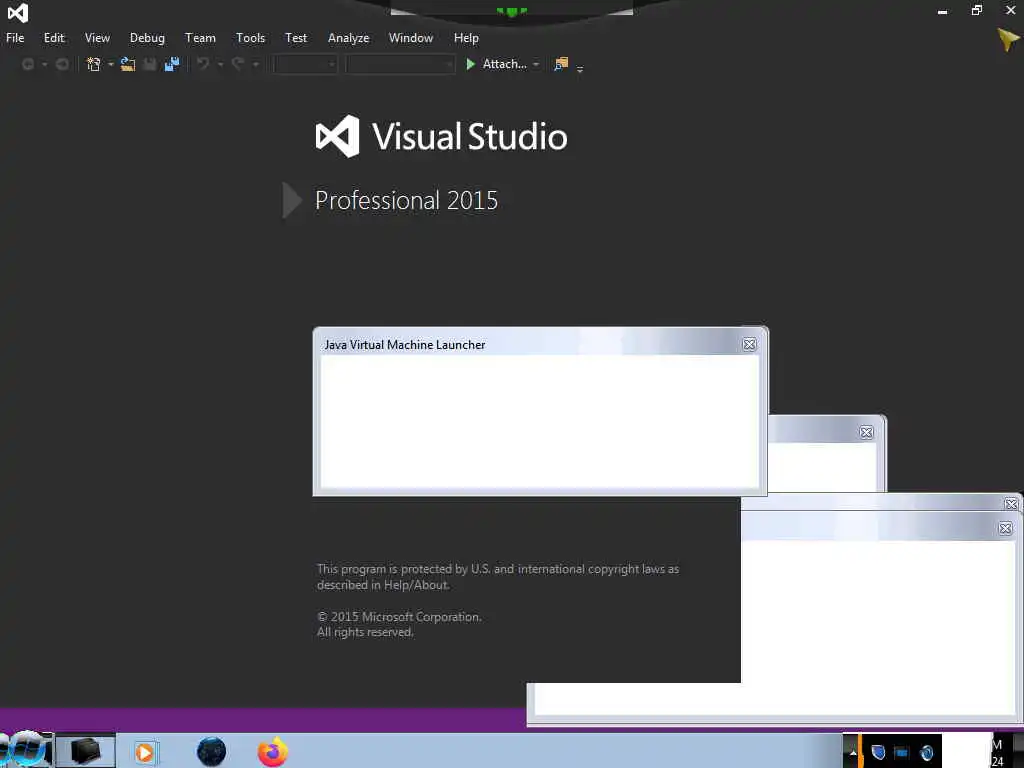Click the Navigate Forward toolbar icon
This screenshot has width=1024, height=768.
click(x=63, y=64)
